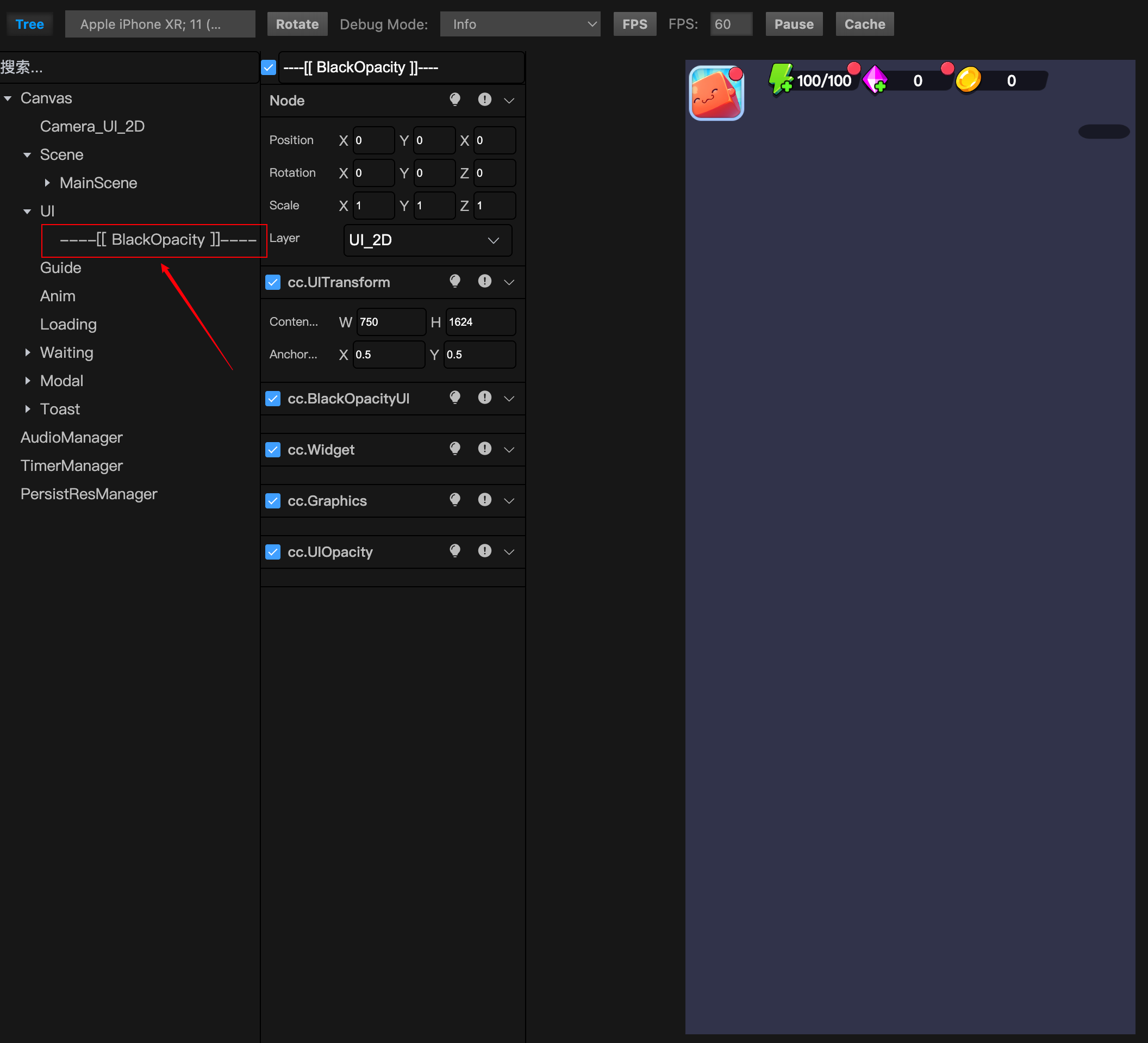This screenshot has width=1148, height=1043.
Task: Tap the gold coin icon
Action: pyautogui.click(x=968, y=79)
